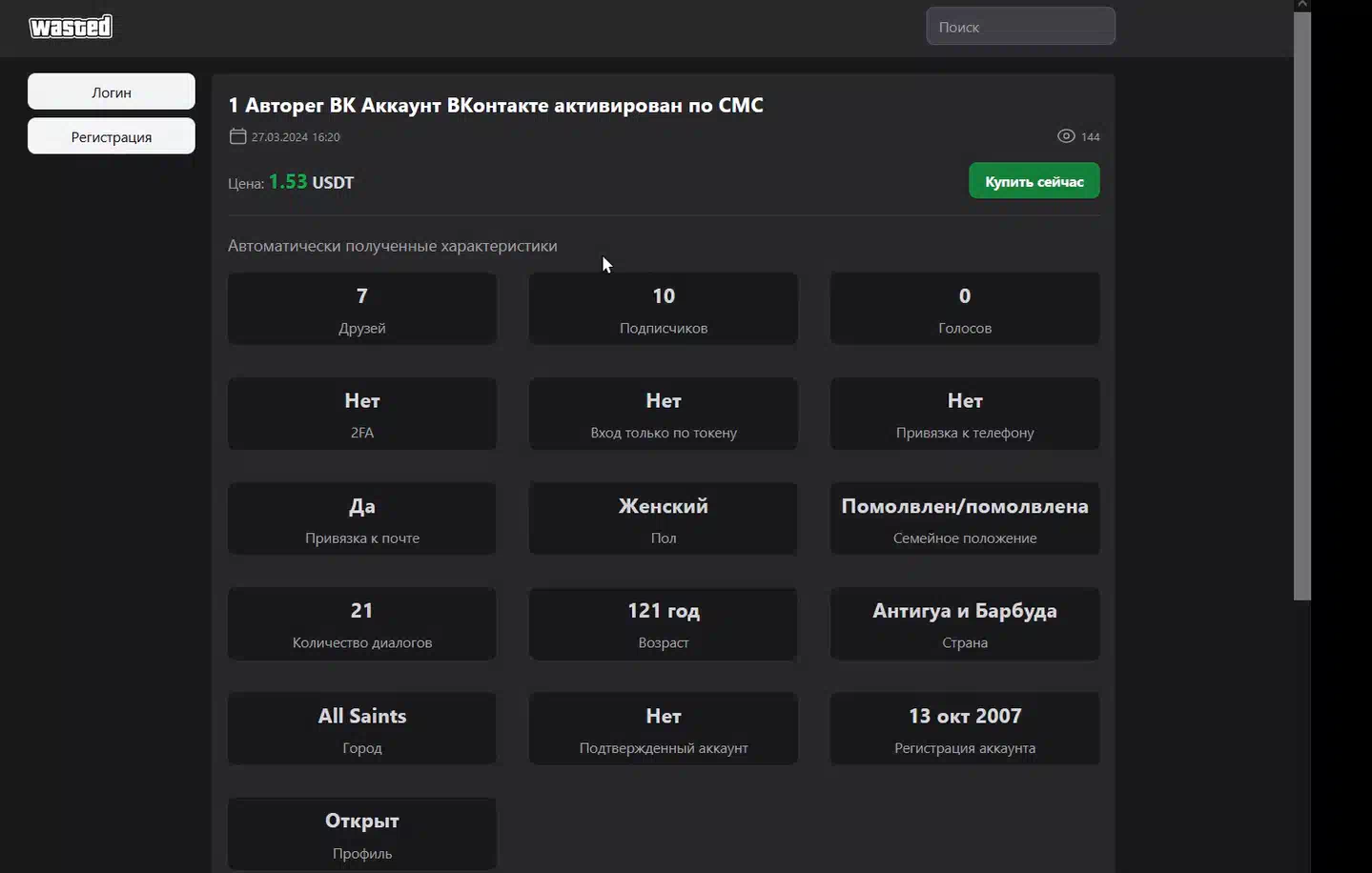Click the Подтвержденный аккаунт card
Viewport: 1372px width, 873px height.
664,729
